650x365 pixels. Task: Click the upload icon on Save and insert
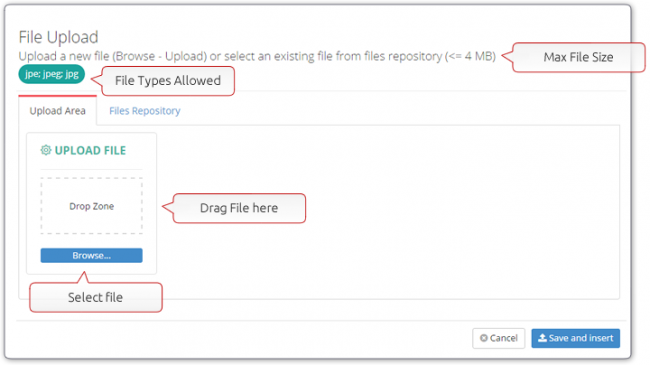point(542,338)
